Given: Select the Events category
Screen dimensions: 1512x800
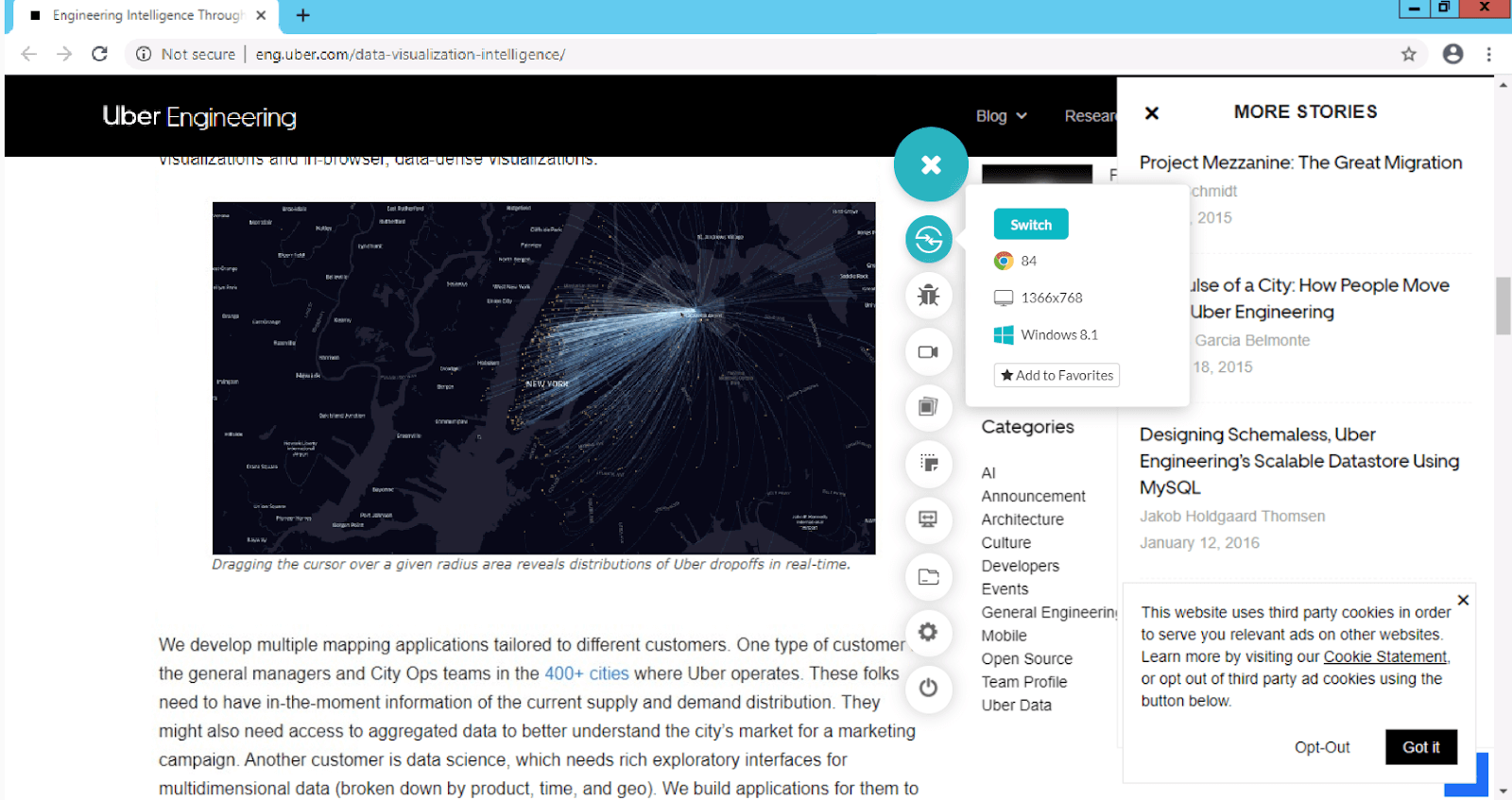Looking at the screenshot, I should pyautogui.click(x=1005, y=589).
